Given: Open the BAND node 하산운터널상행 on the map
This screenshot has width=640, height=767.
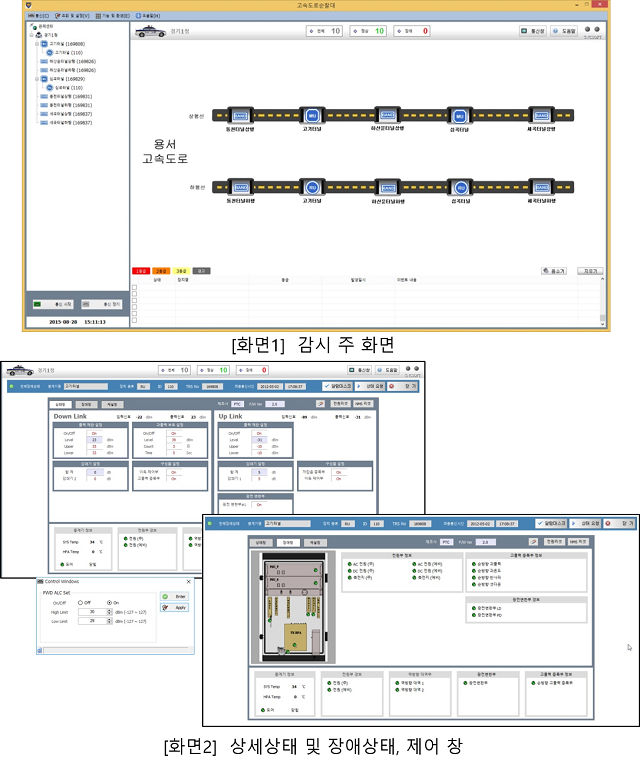Looking at the screenshot, I should (x=388, y=115).
